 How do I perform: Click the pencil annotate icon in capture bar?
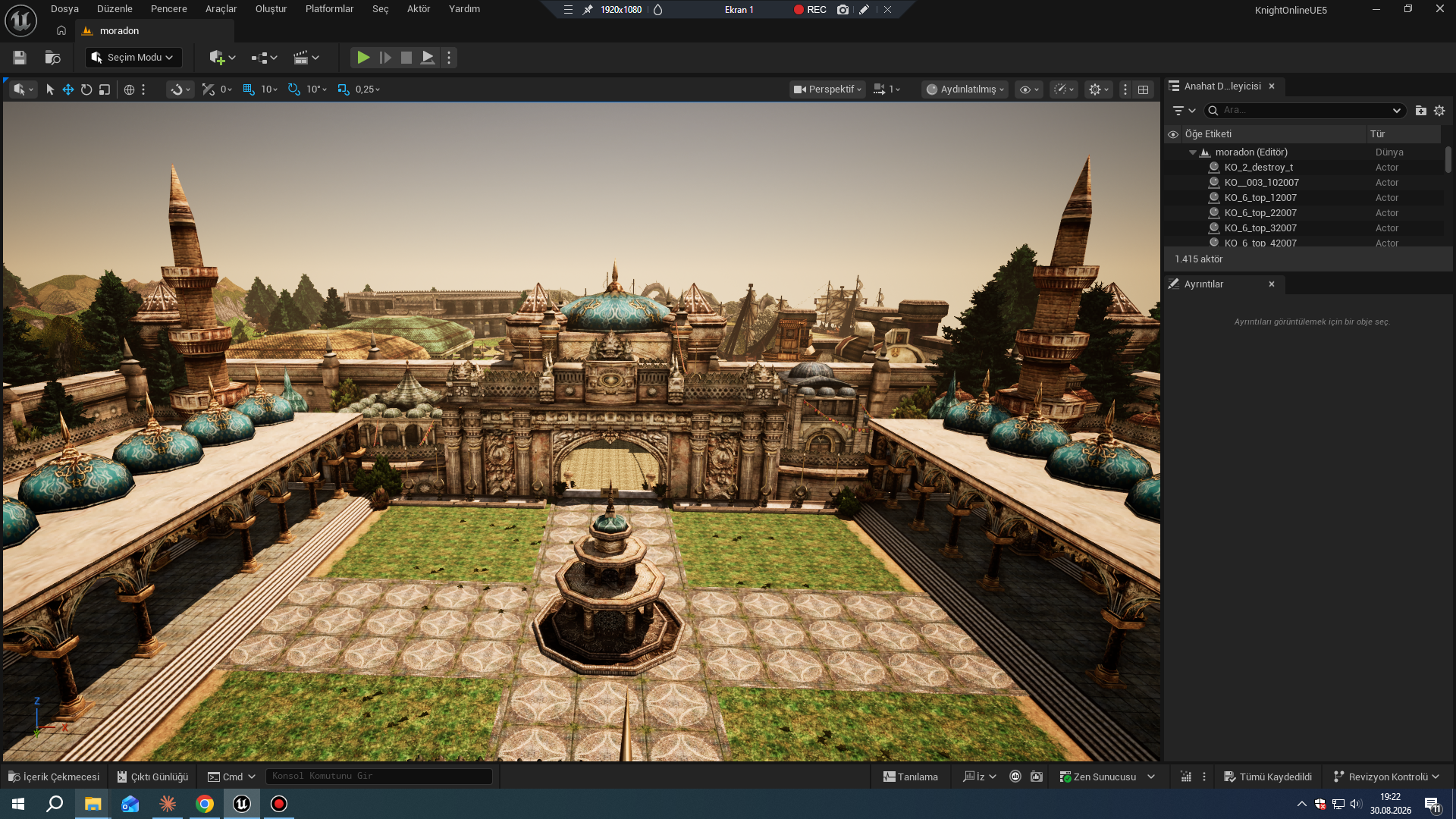pyautogui.click(x=864, y=10)
